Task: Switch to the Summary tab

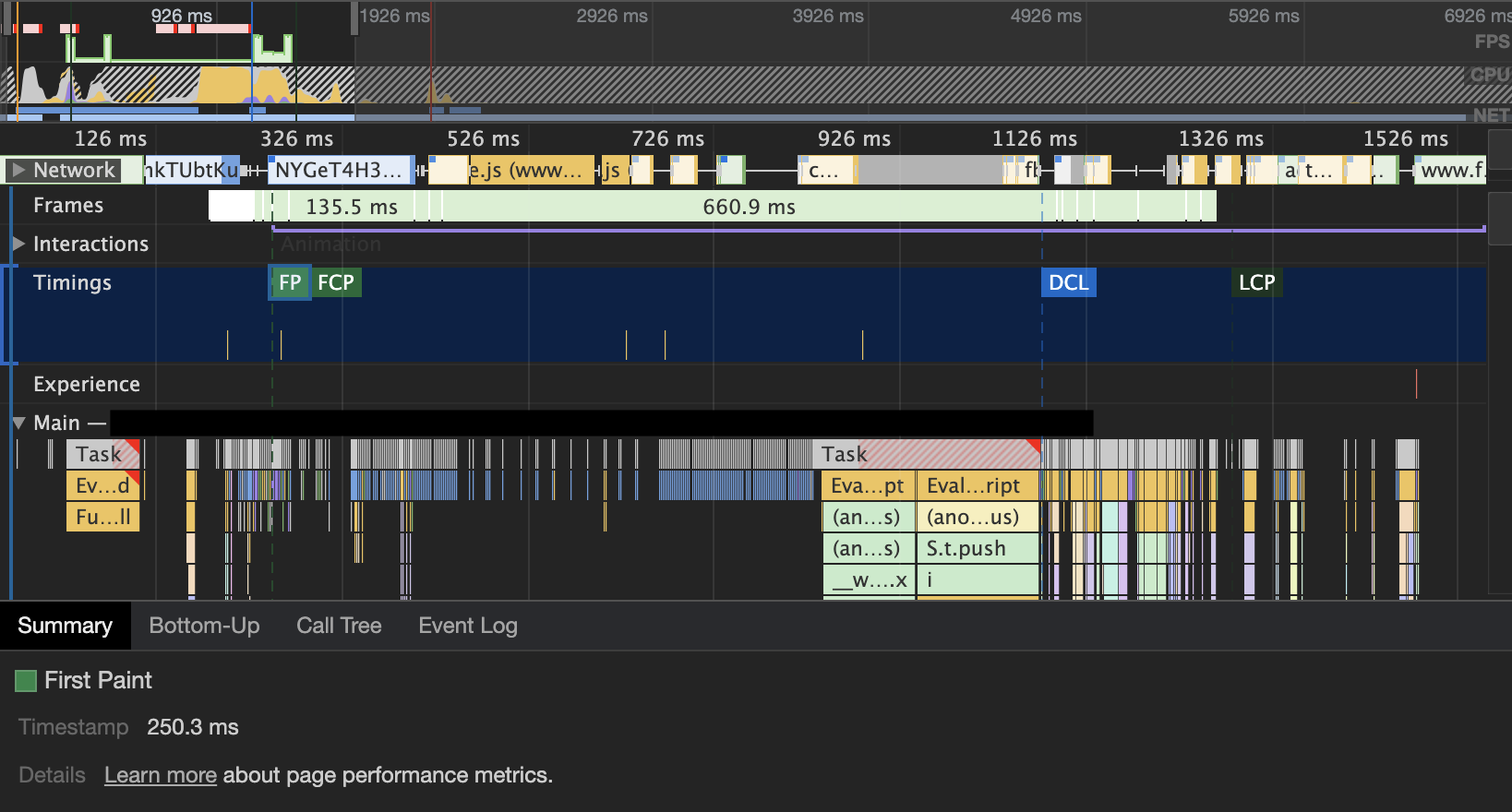Action: (x=65, y=626)
